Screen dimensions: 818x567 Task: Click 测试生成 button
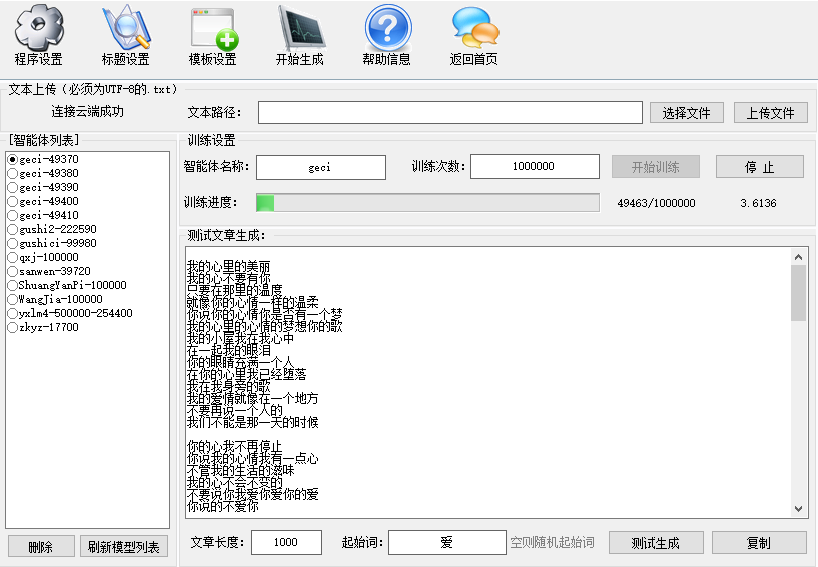click(655, 543)
